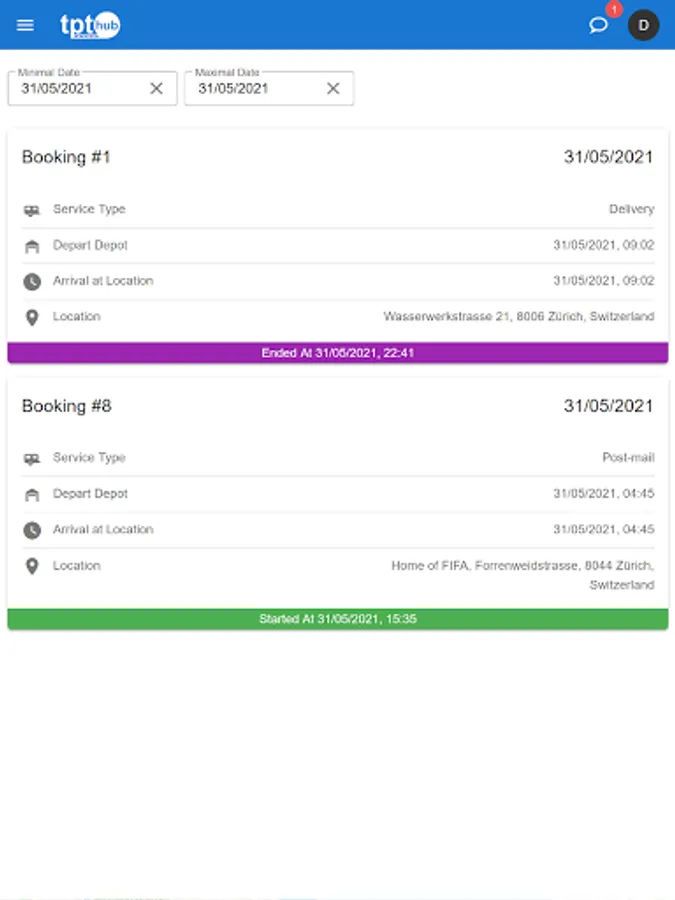Open the Booking #8 card title
This screenshot has height=900, width=675.
pyautogui.click(x=66, y=406)
